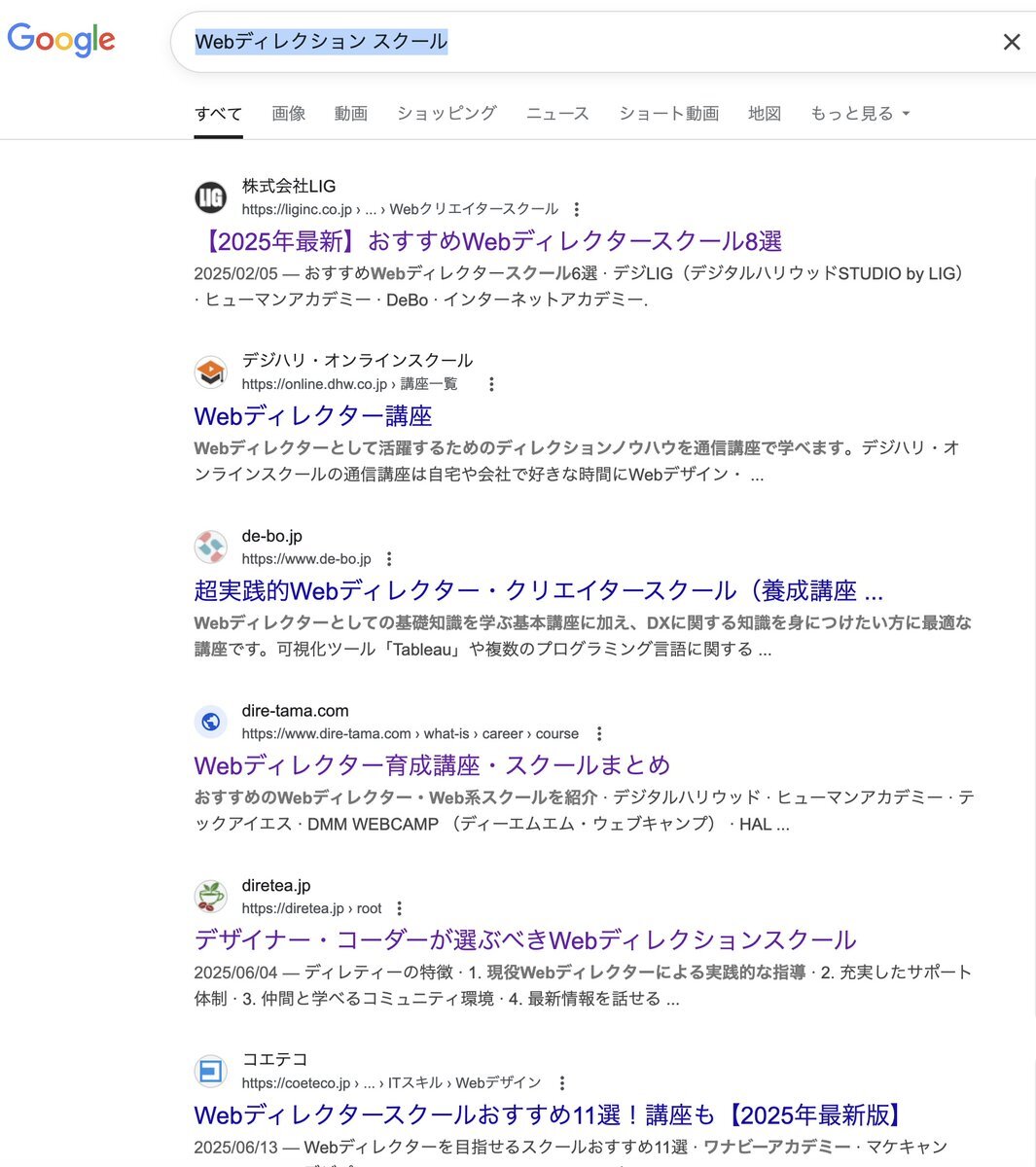1036x1167 pixels.
Task: Open 【2025年最新】おすすめWebディレクタースクール8選 result
Action: [488, 241]
